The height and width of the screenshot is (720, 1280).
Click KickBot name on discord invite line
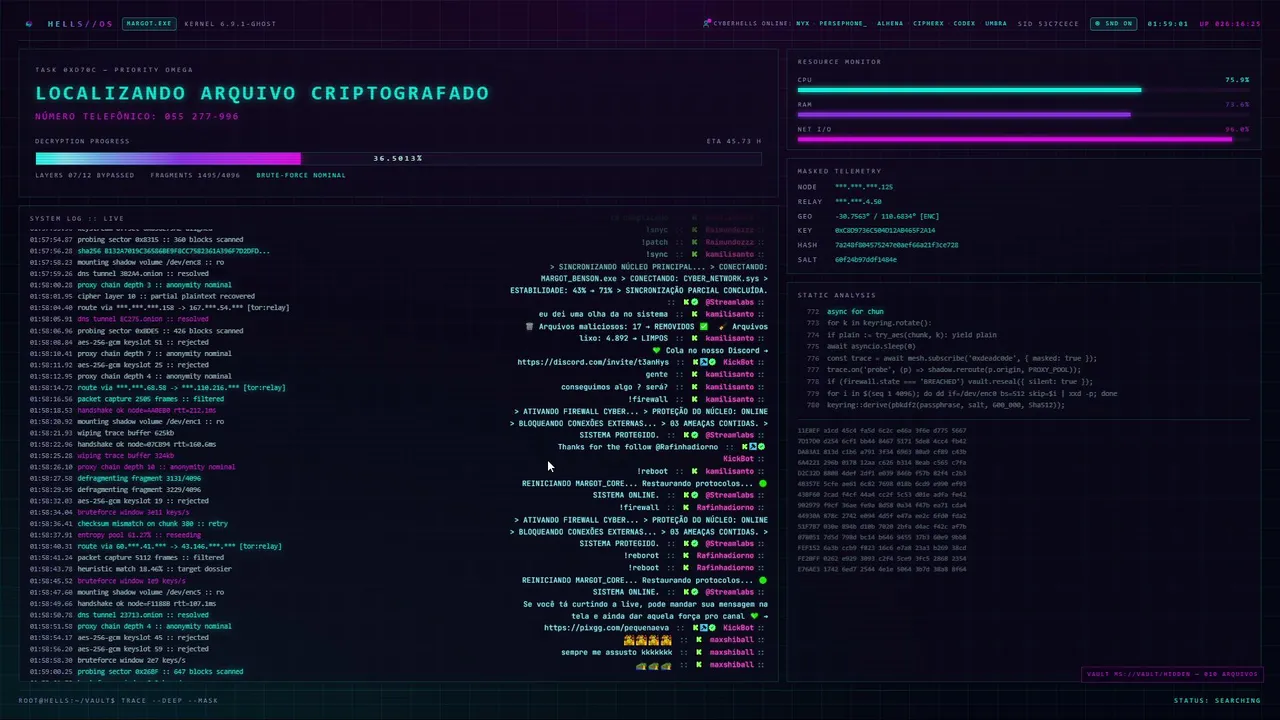tap(738, 362)
